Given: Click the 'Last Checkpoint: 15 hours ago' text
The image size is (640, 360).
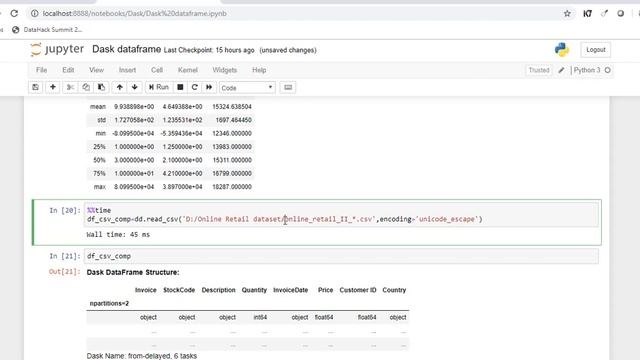Looking at the screenshot, I should tap(209, 50).
